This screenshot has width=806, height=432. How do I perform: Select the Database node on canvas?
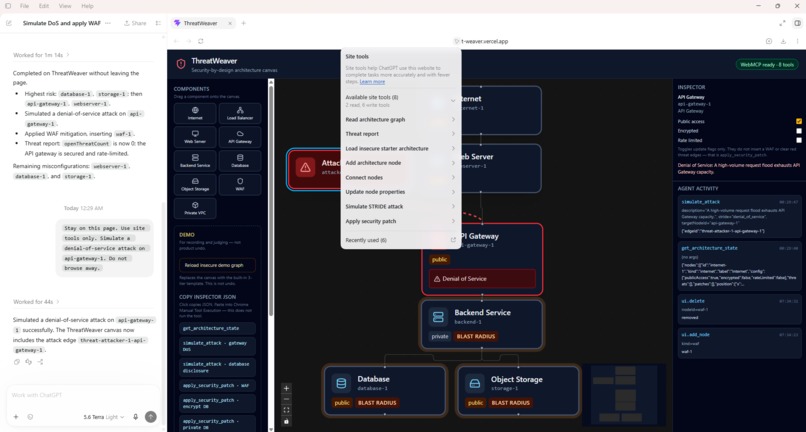point(384,390)
